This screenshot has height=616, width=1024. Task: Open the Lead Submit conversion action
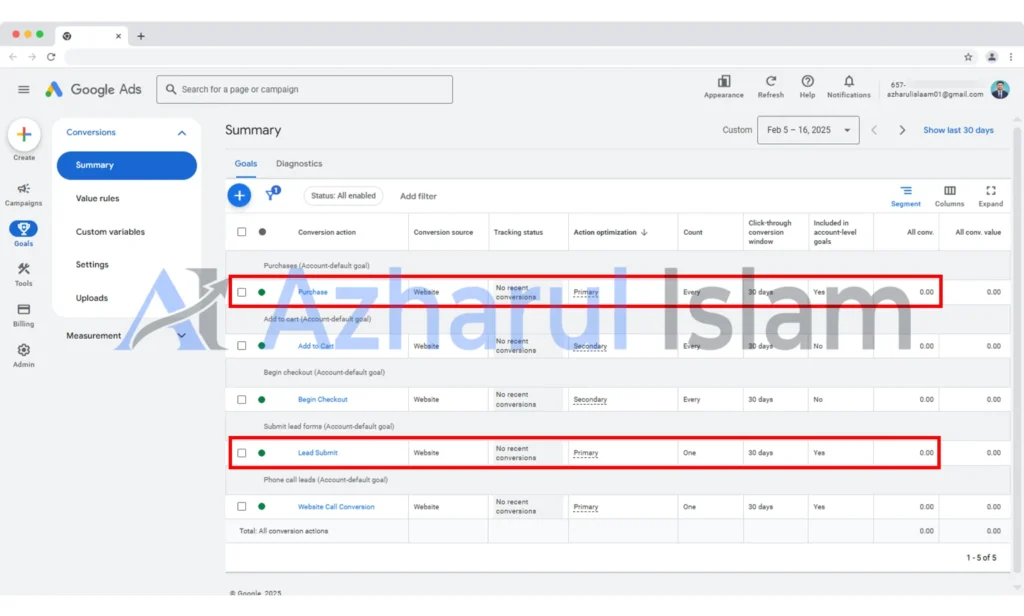[x=317, y=453]
